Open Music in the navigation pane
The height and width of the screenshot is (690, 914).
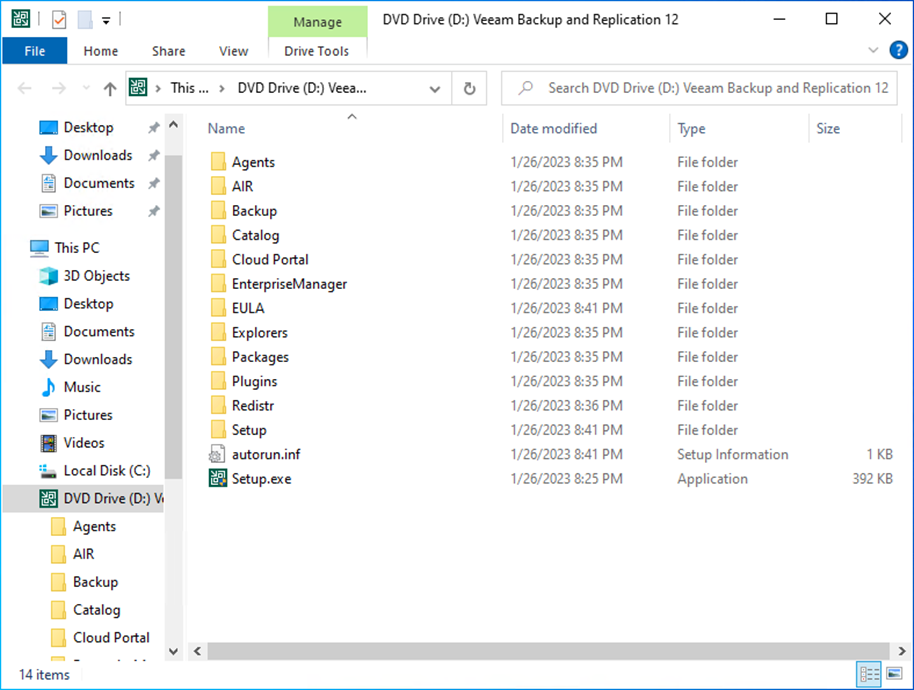(82, 388)
